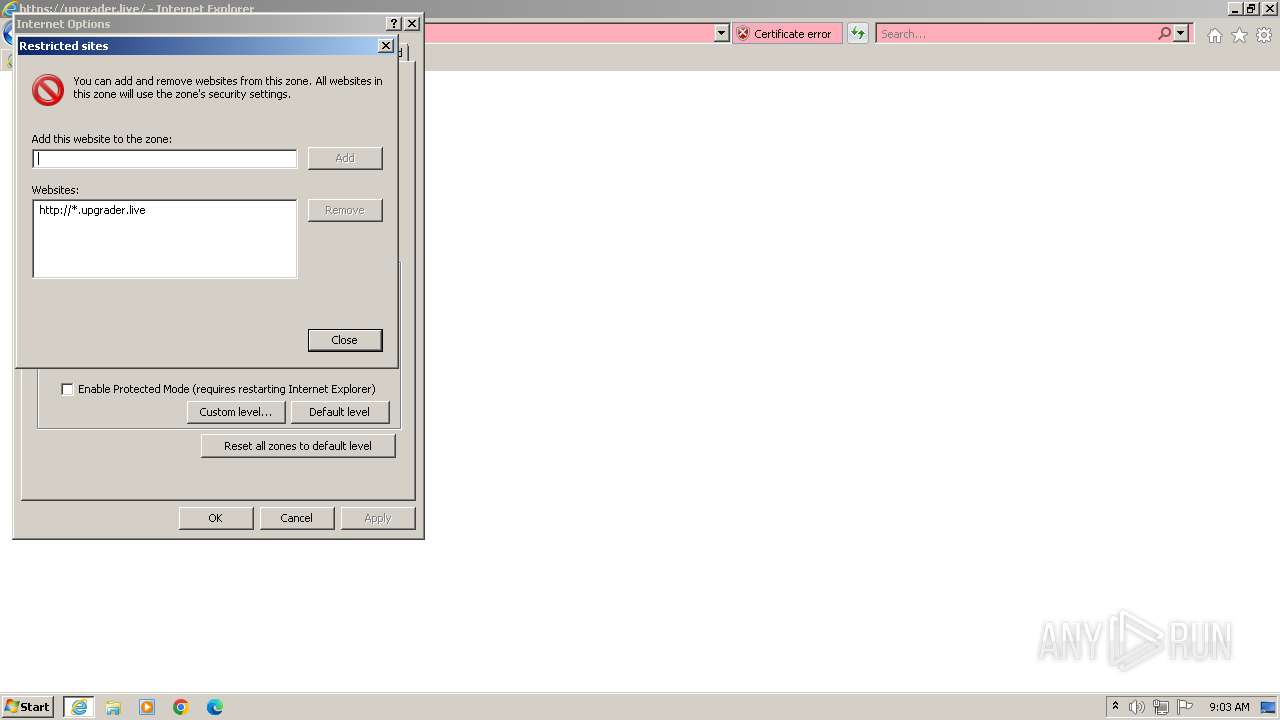Click the greyed Add button

tap(345, 158)
